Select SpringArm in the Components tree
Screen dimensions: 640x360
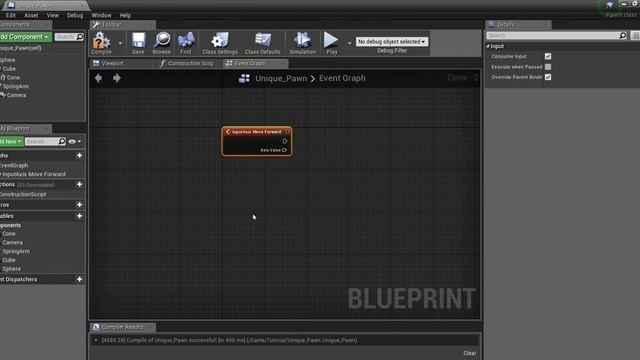pos(15,86)
